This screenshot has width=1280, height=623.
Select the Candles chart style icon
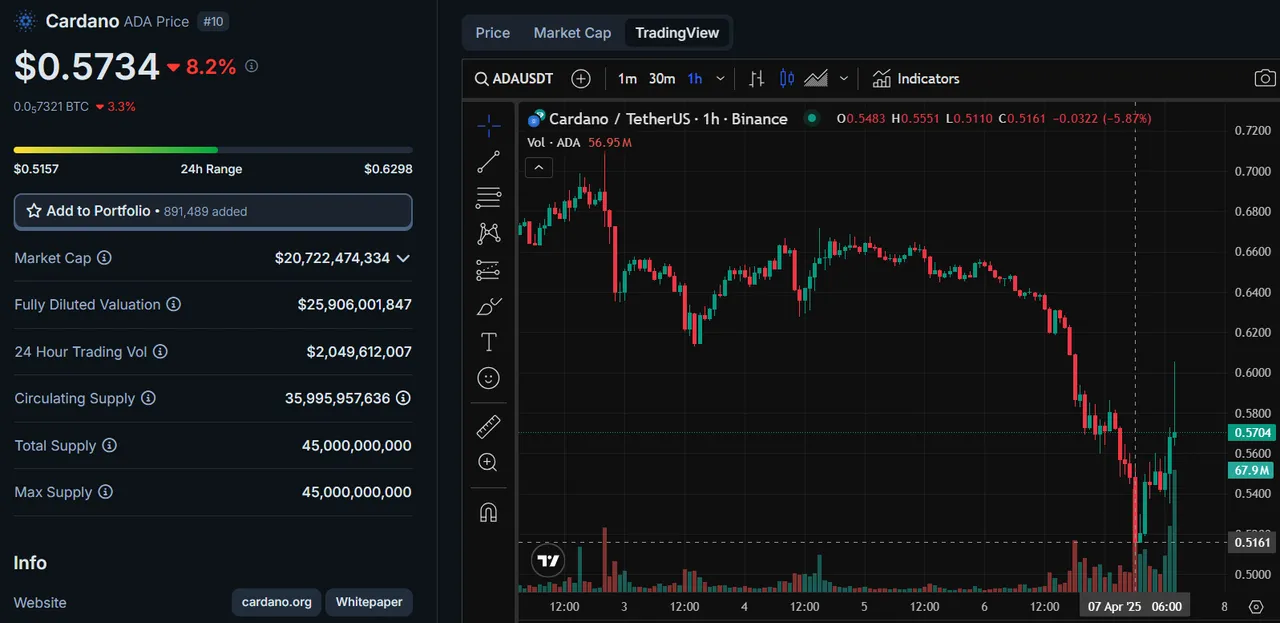786,79
